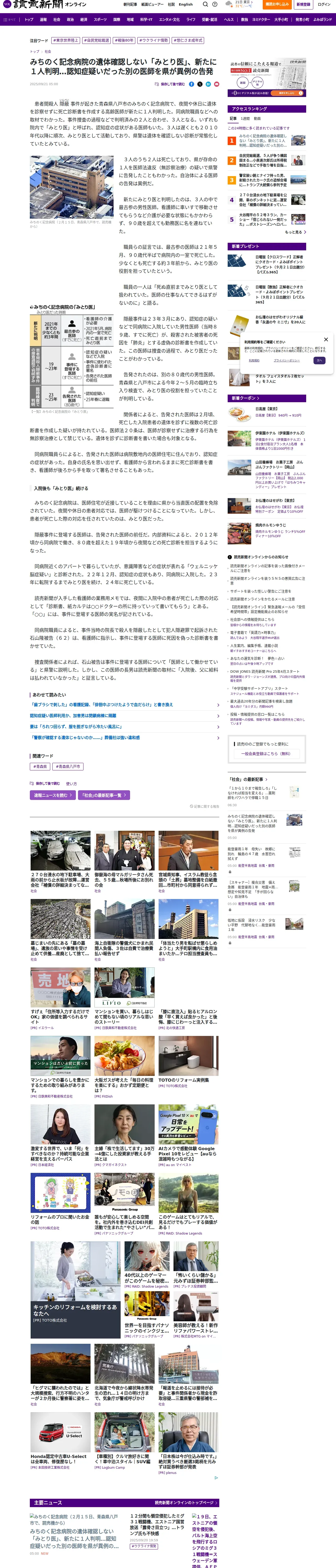
Task: Click the 新規登録 button
Action: 303,4
